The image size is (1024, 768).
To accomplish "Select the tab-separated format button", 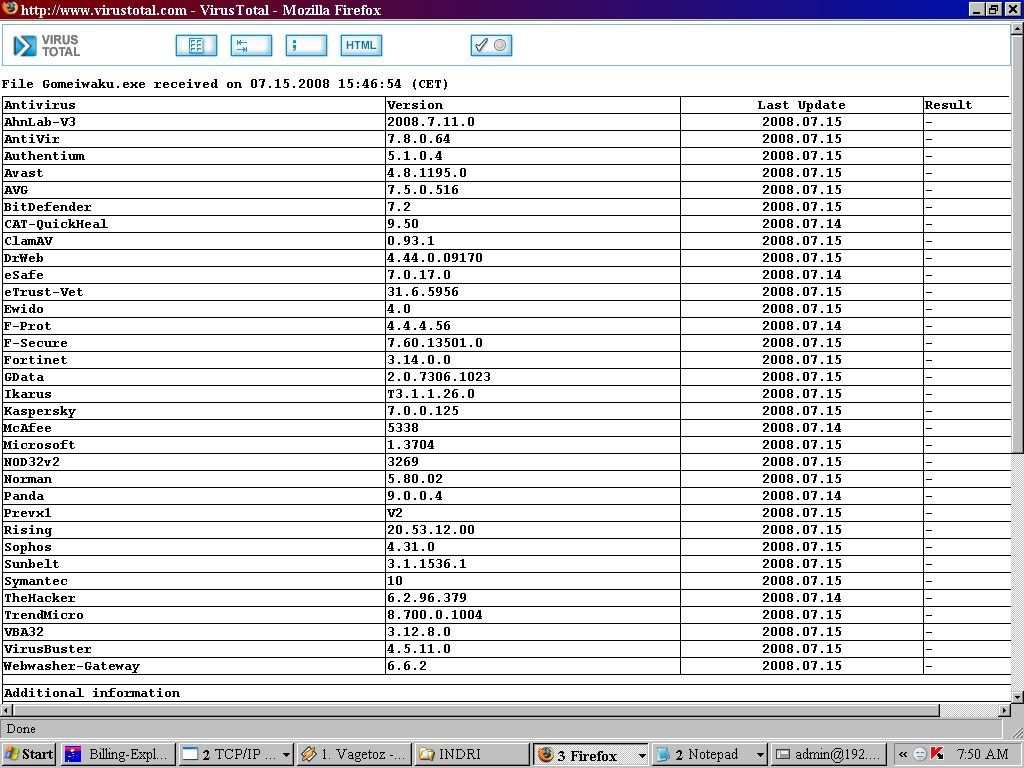I will pos(251,45).
